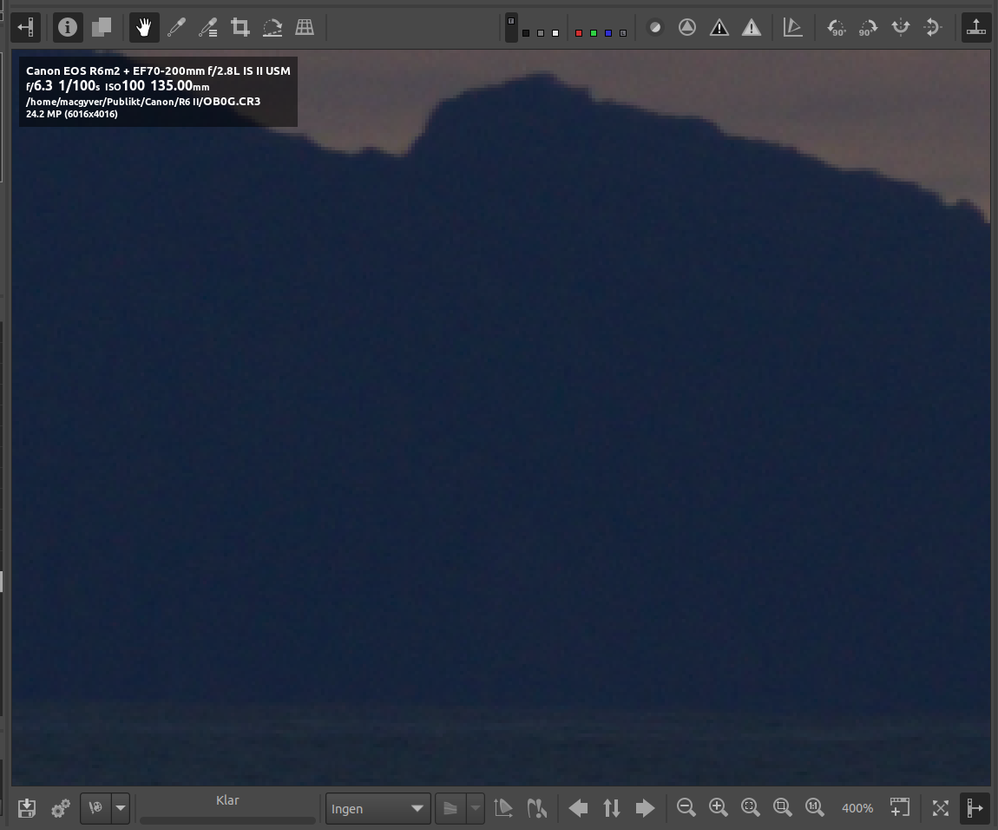Select the Hand pan tool
This screenshot has width=998, height=830.
(x=144, y=27)
